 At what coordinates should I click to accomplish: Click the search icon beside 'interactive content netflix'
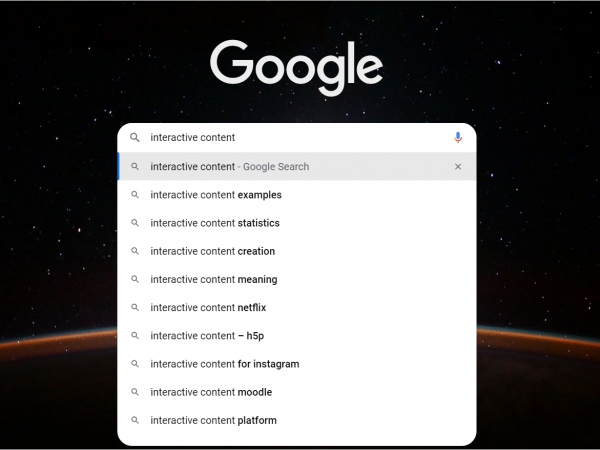click(x=135, y=308)
